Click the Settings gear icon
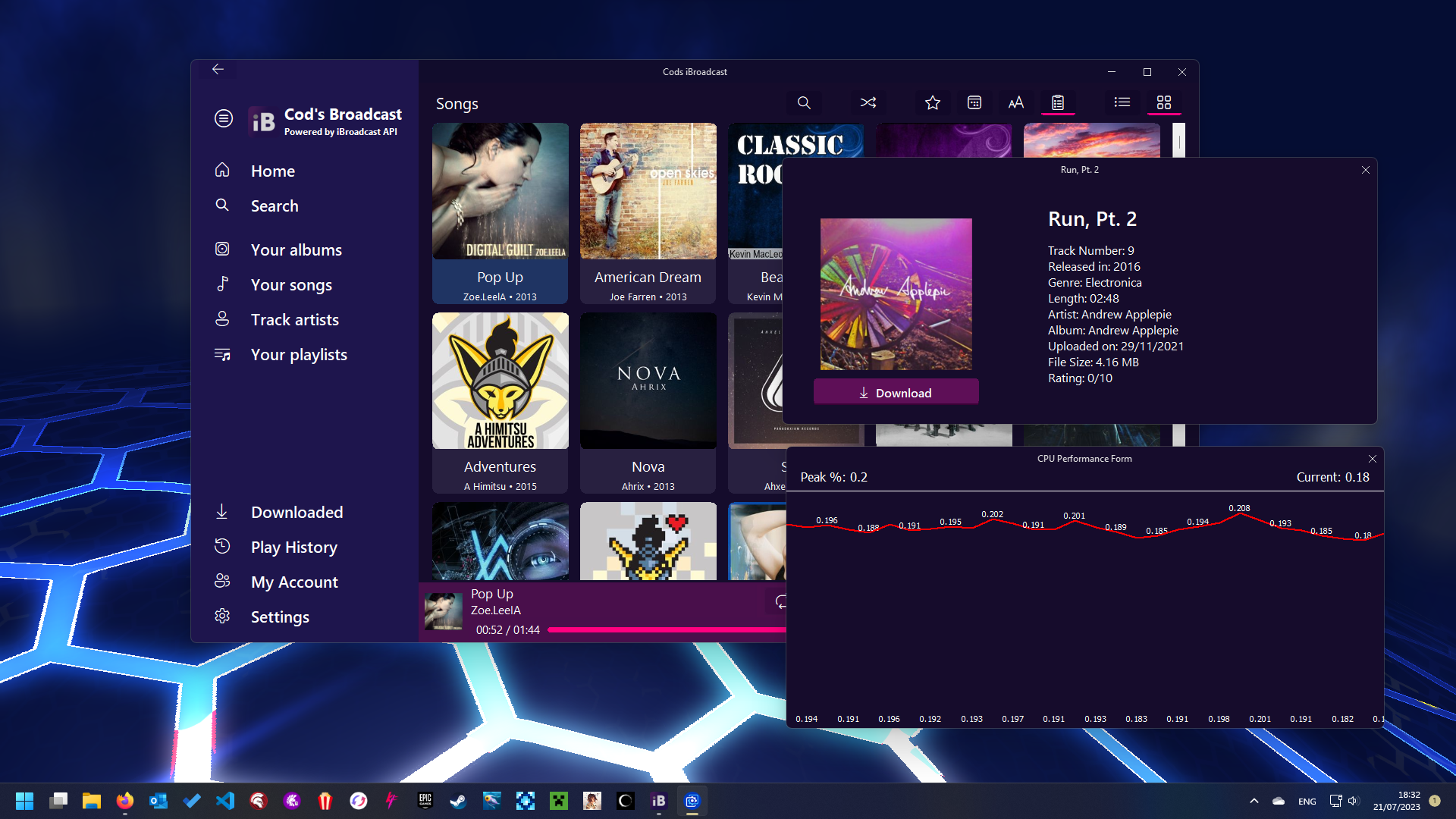 pos(222,616)
